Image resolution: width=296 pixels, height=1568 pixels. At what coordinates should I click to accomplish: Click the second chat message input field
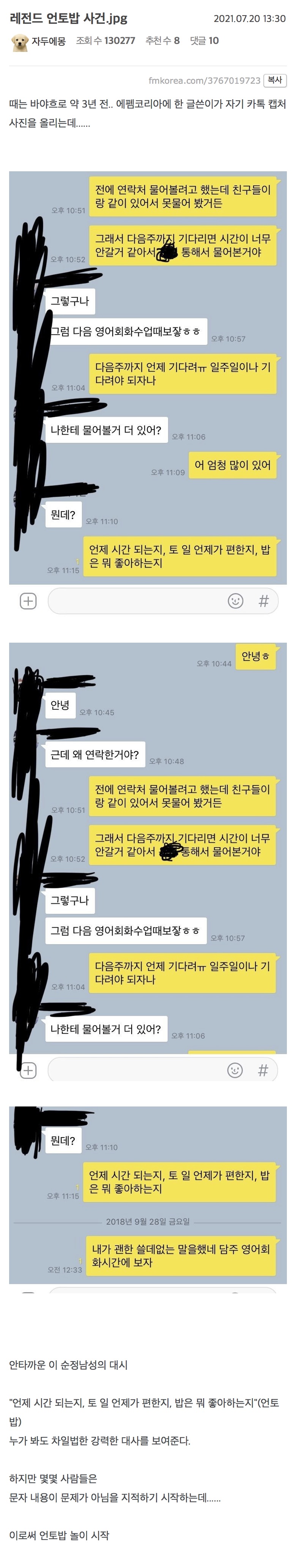point(163,1070)
